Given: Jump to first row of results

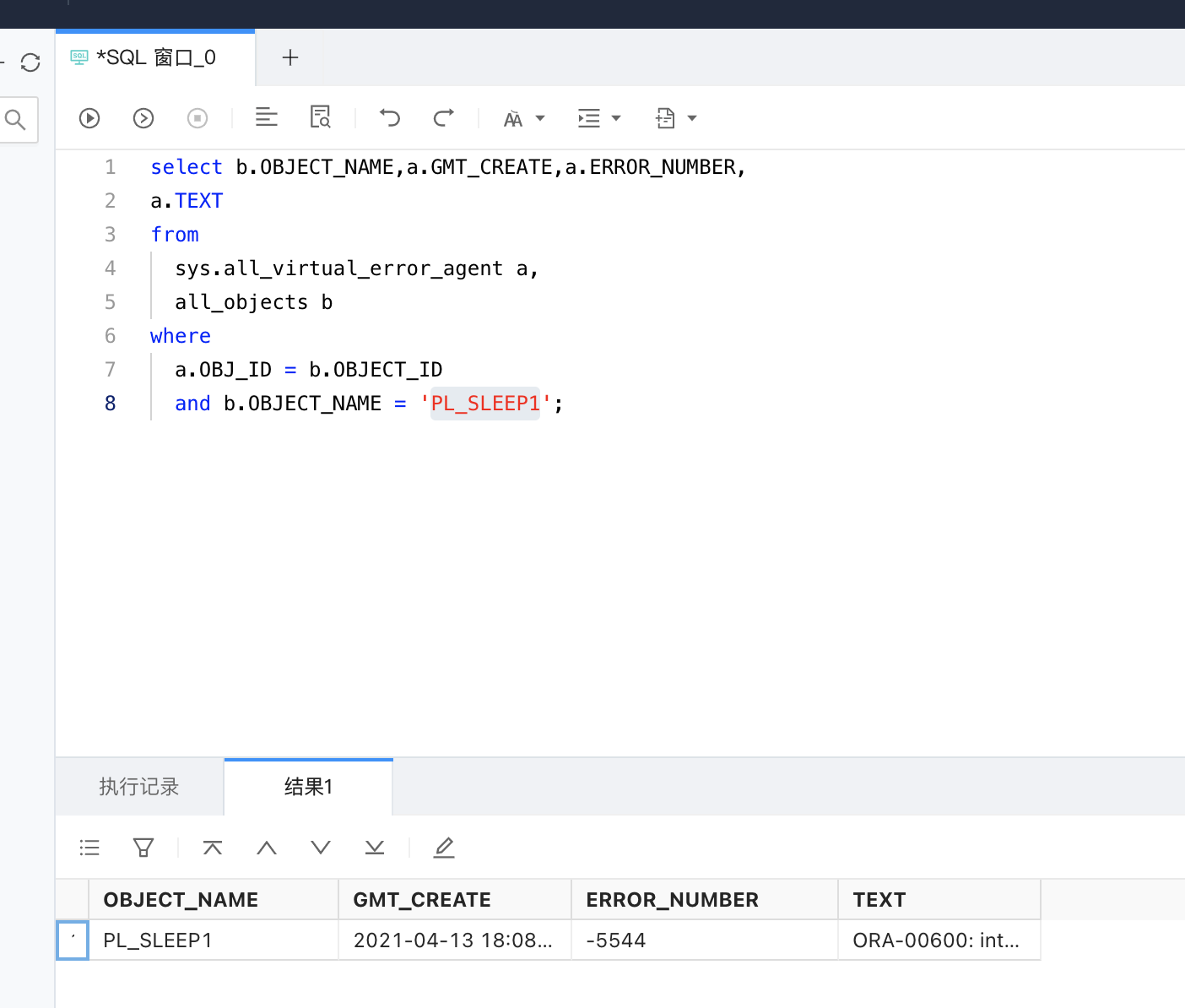Looking at the screenshot, I should (x=213, y=848).
